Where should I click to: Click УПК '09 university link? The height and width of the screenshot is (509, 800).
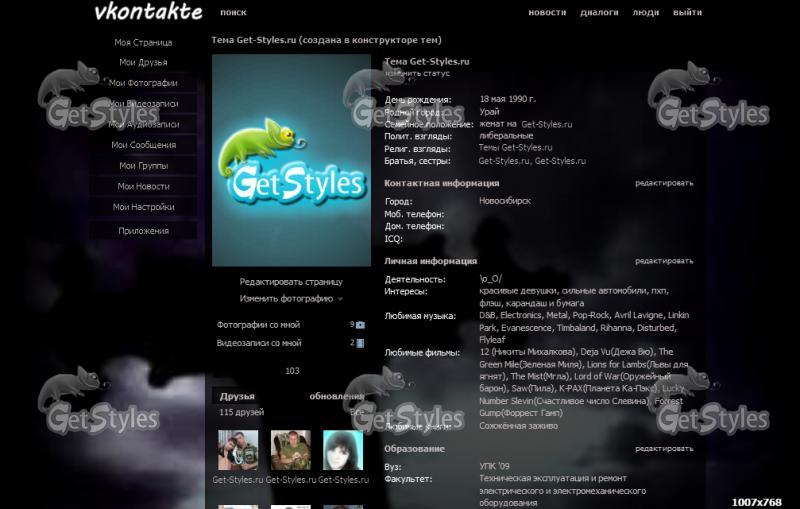(494, 466)
